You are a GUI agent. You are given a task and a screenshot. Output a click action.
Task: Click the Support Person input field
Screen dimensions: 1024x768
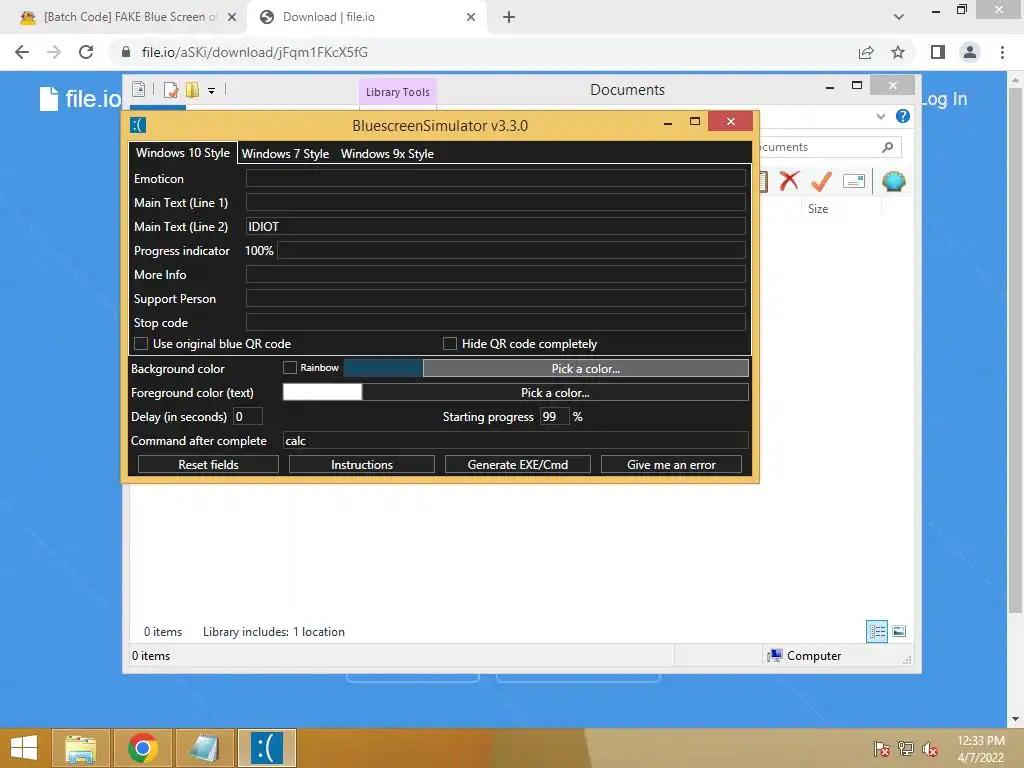pos(496,298)
